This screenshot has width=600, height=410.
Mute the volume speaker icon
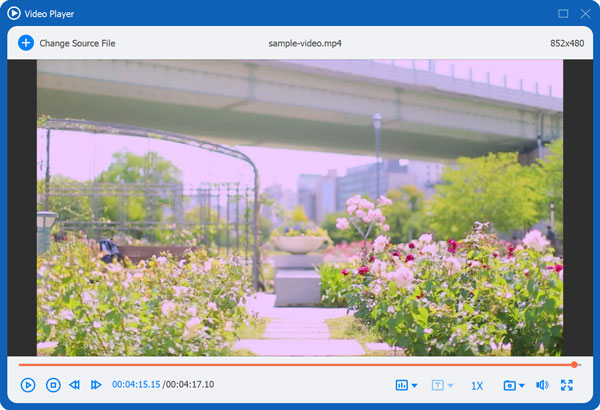click(542, 385)
